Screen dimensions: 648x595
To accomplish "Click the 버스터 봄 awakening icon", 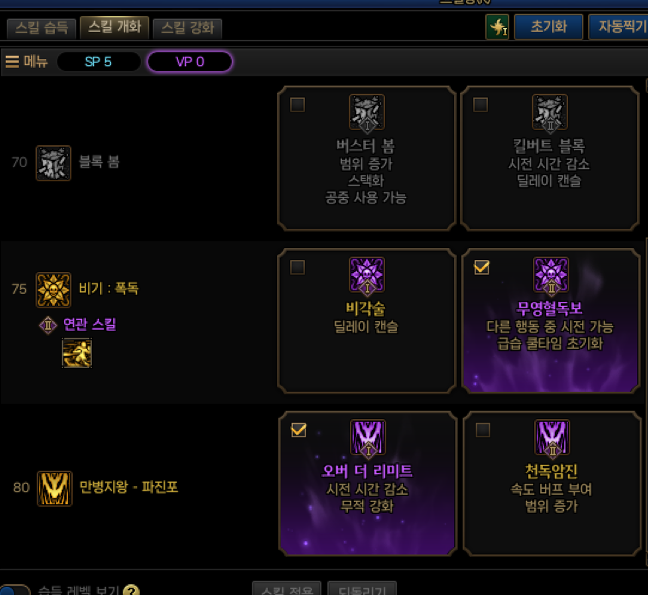I will (367, 112).
